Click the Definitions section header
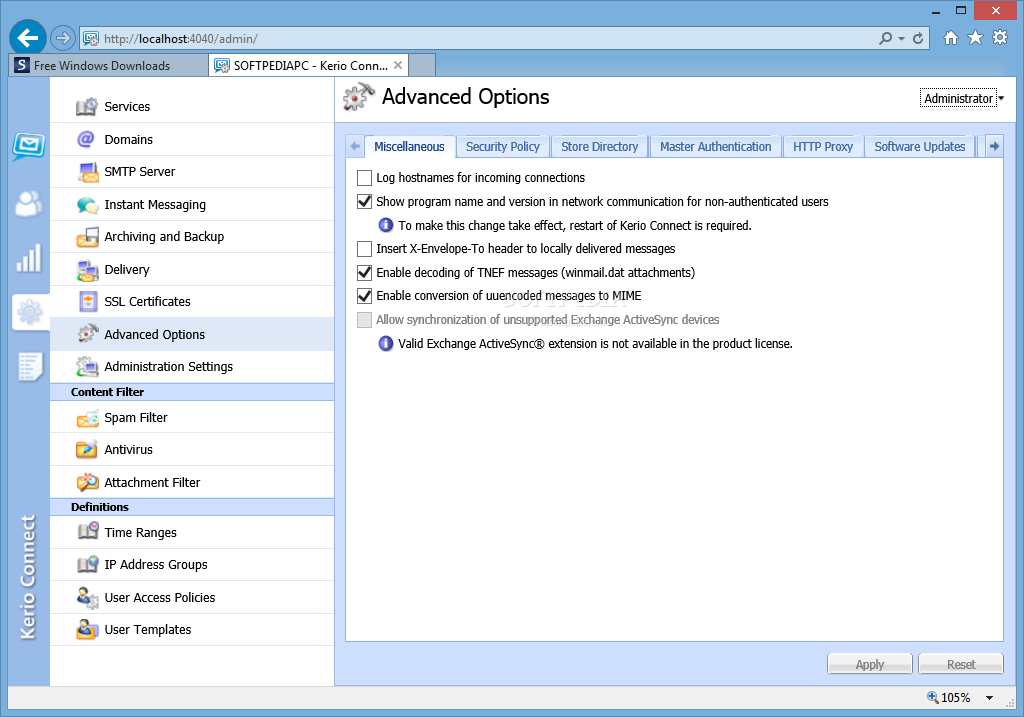 coord(192,507)
